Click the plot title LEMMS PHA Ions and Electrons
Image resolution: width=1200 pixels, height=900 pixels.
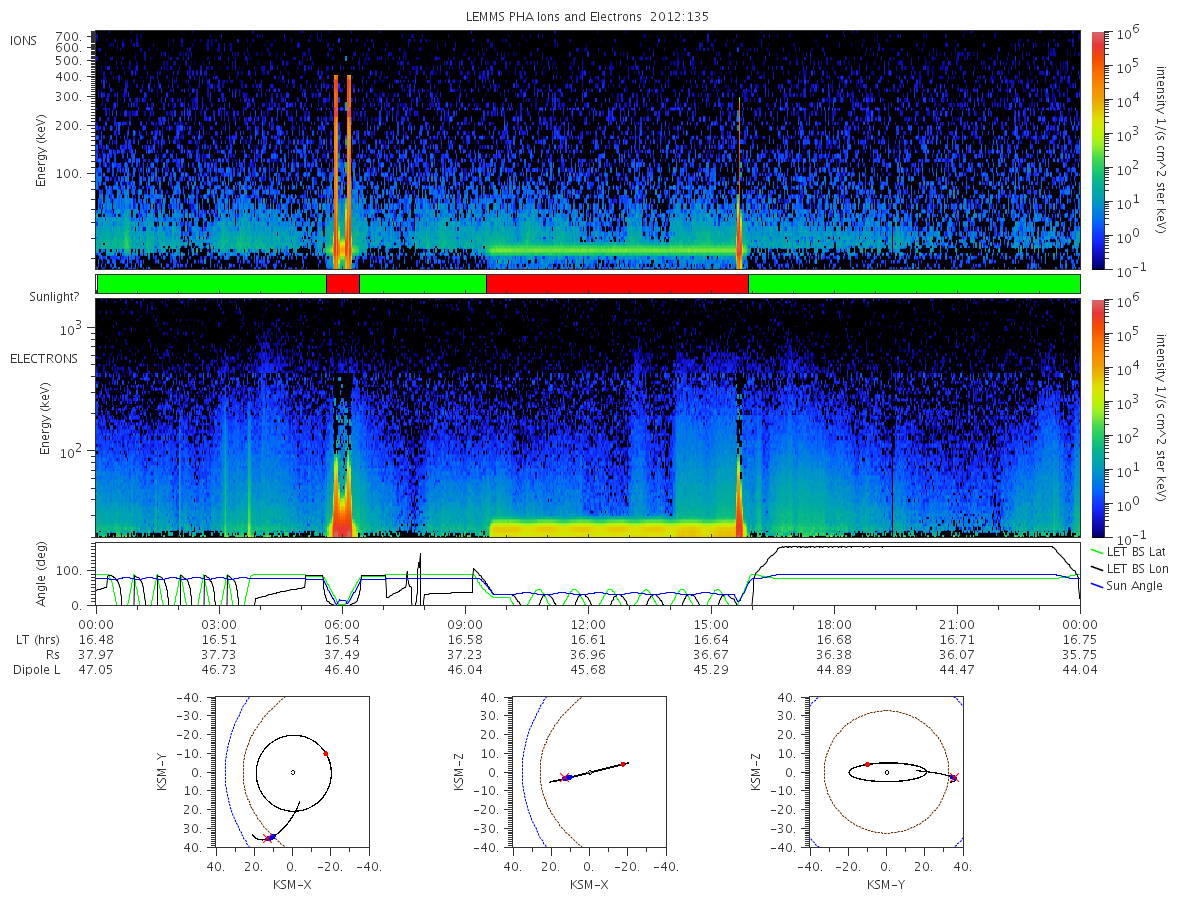(587, 17)
